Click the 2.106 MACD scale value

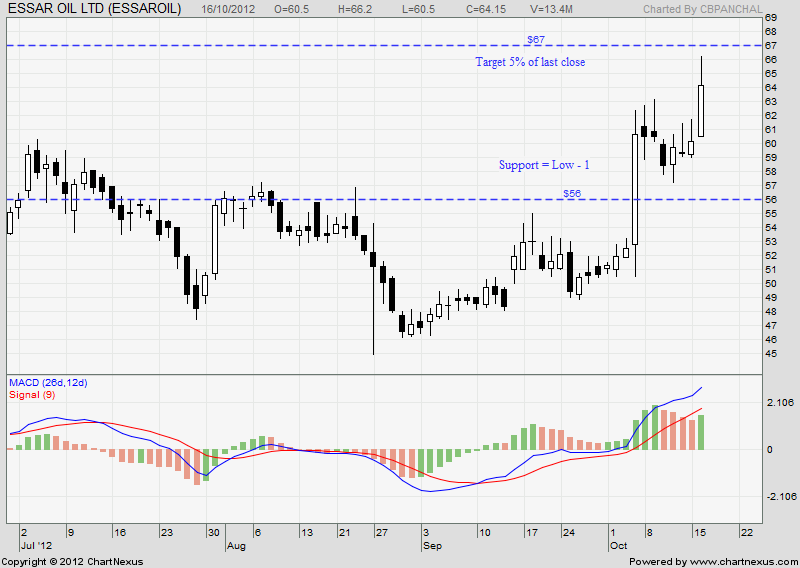pyautogui.click(x=781, y=403)
